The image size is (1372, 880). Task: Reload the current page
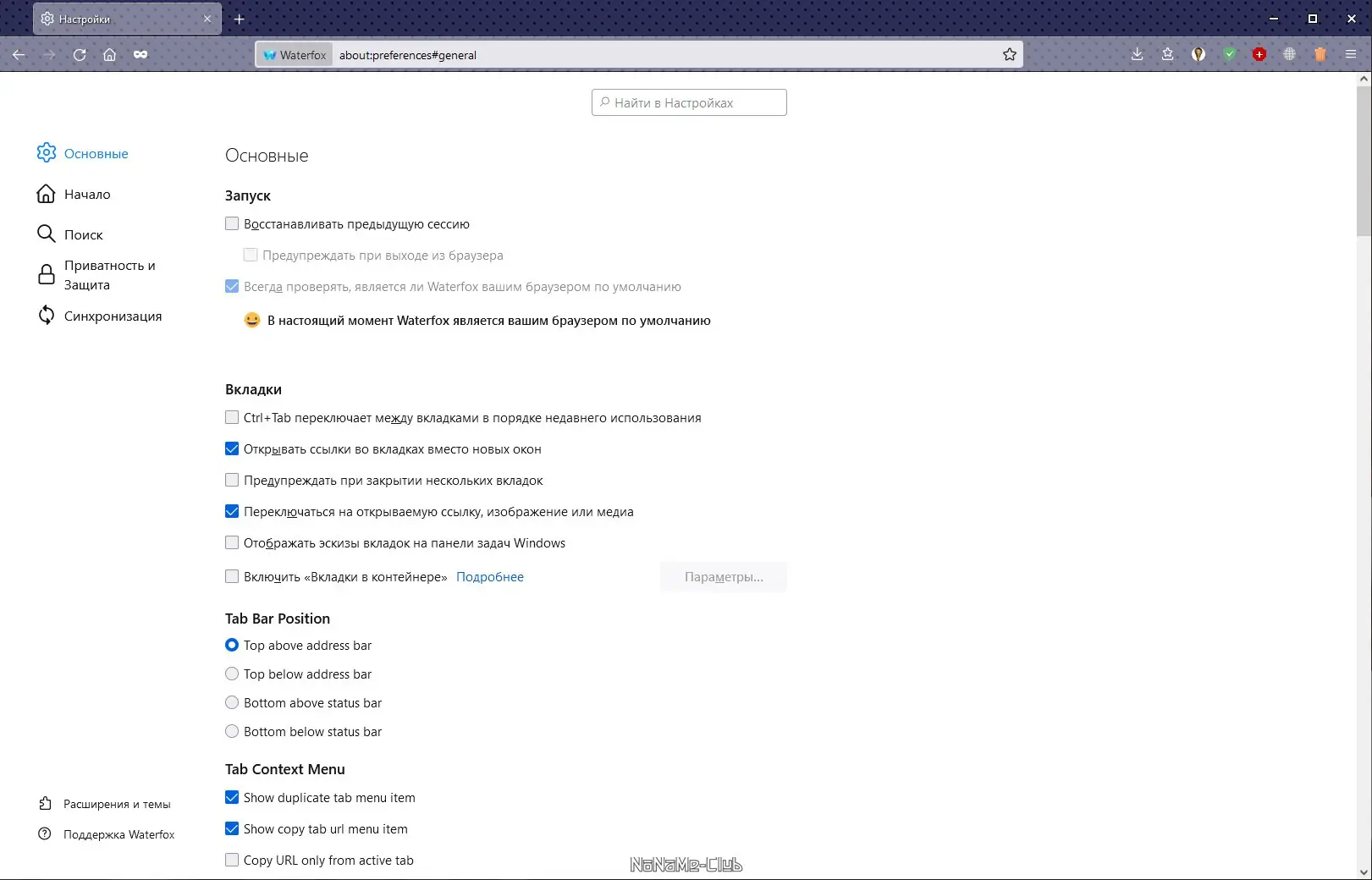[80, 55]
